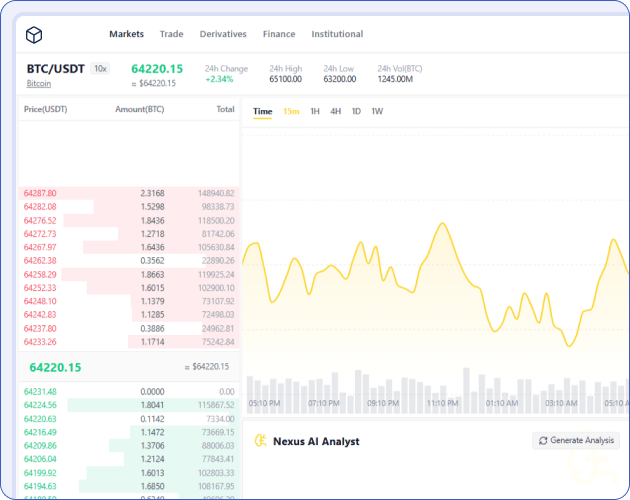Switch chart interval to 1D

(x=356, y=111)
